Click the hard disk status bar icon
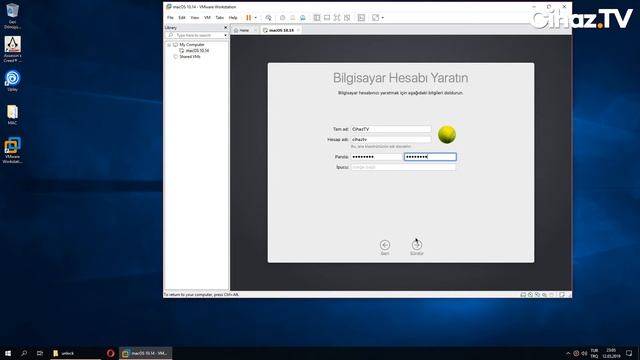 click(523, 295)
